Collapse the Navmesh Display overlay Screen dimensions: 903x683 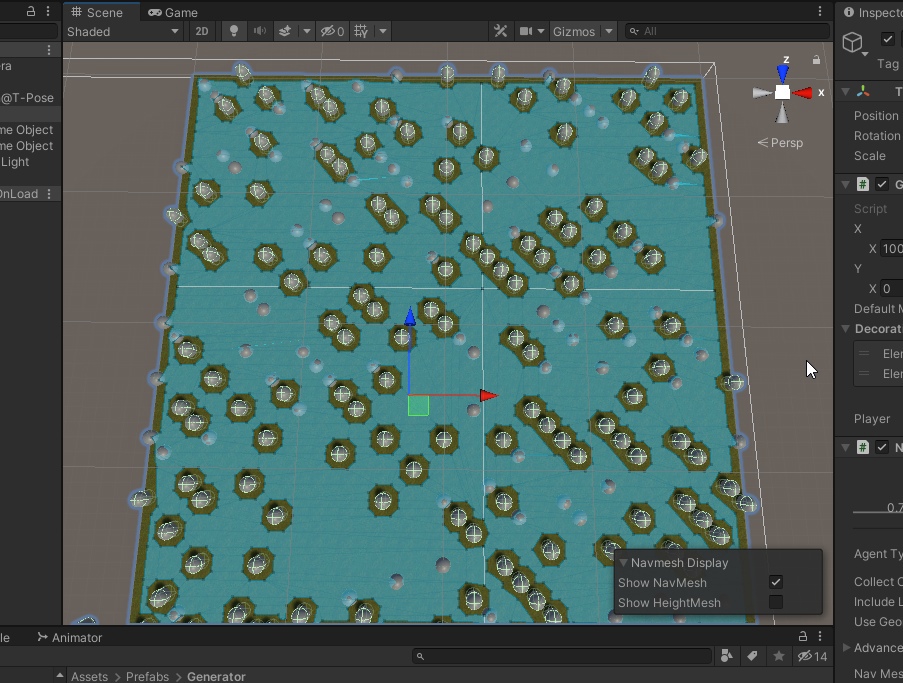tap(624, 563)
